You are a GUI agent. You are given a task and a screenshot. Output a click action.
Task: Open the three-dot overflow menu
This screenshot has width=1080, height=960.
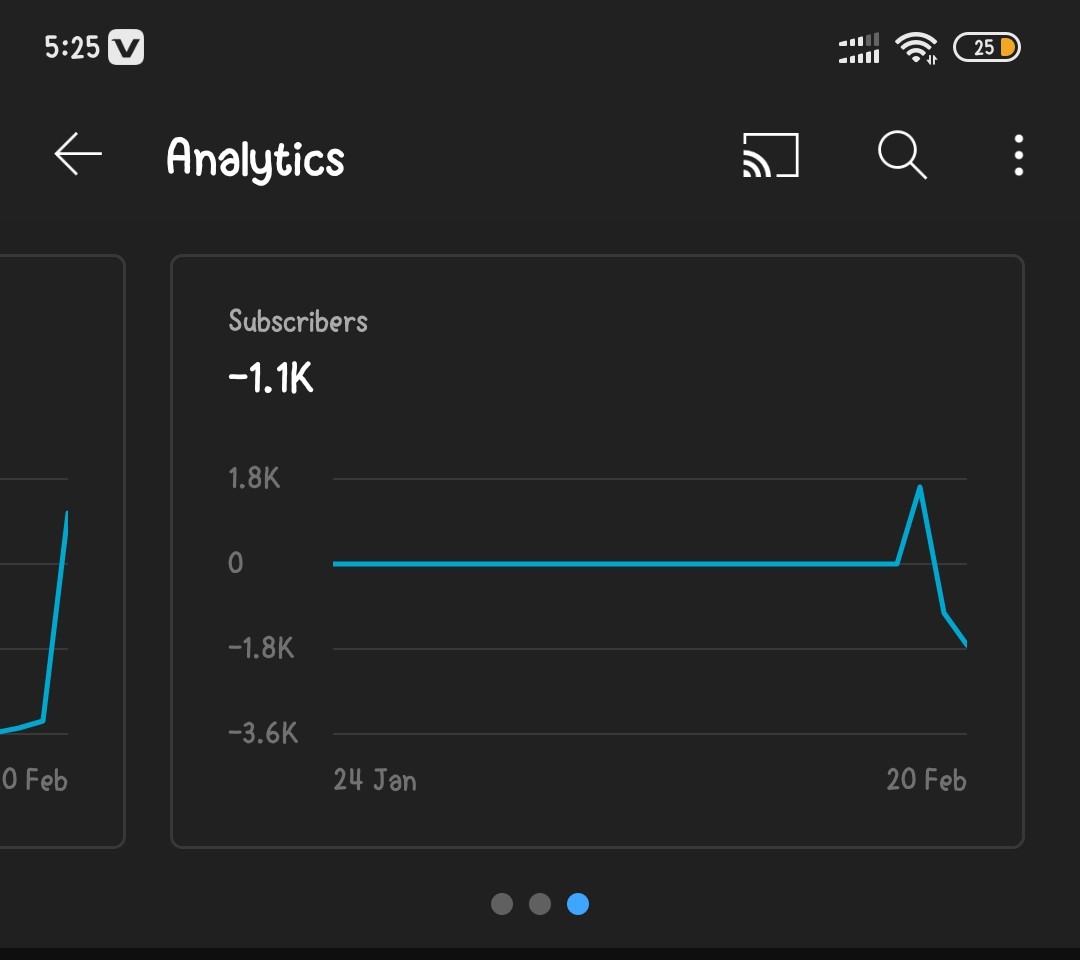pyautogui.click(x=1018, y=155)
